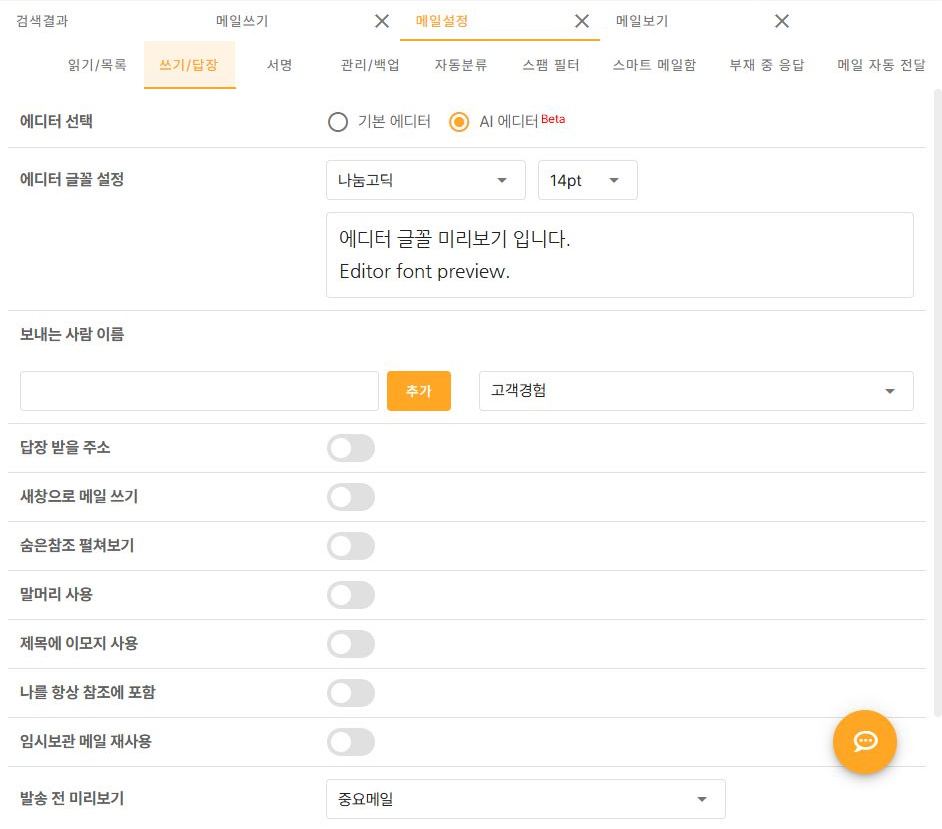Image resolution: width=942 pixels, height=829 pixels.
Task: Open the 메일 자동 전달 settings tab
Action: pyautogui.click(x=881, y=65)
